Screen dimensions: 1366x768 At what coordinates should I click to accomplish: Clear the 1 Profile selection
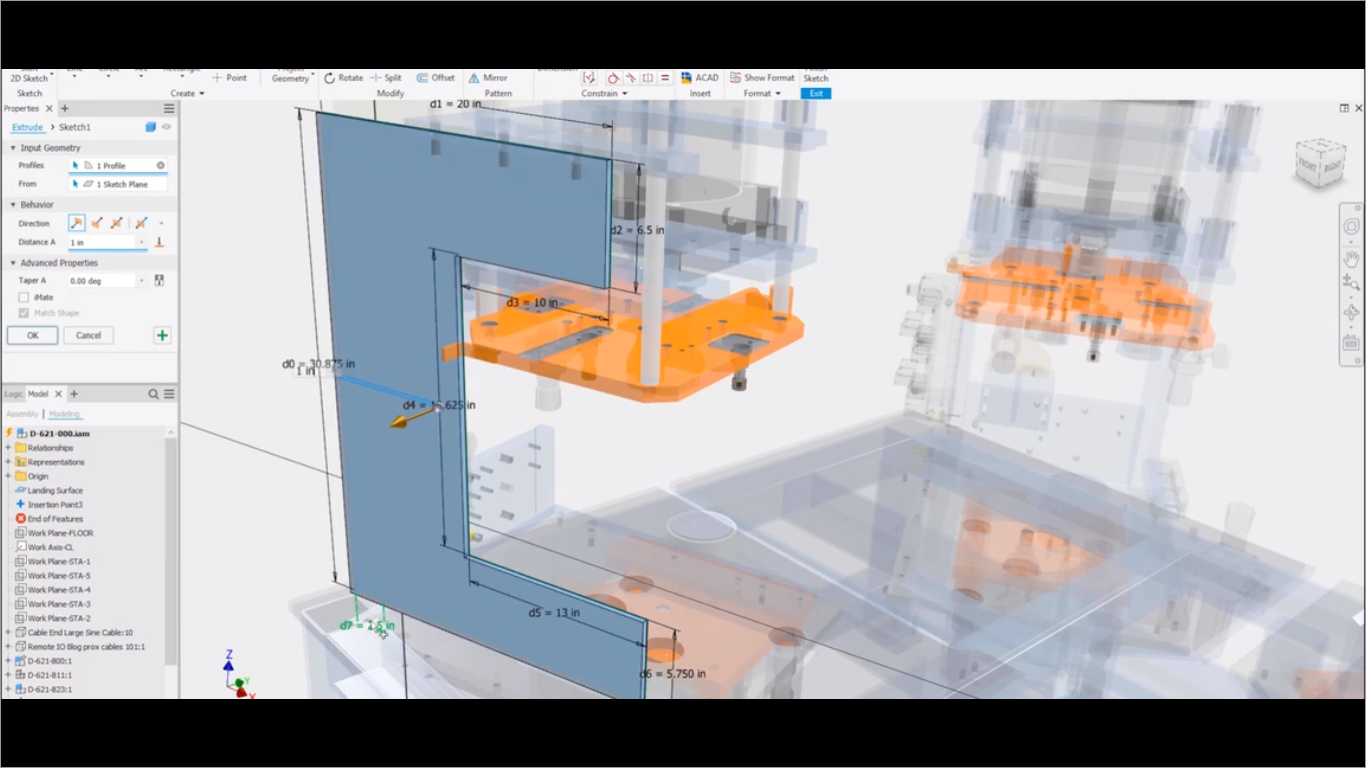(160, 165)
